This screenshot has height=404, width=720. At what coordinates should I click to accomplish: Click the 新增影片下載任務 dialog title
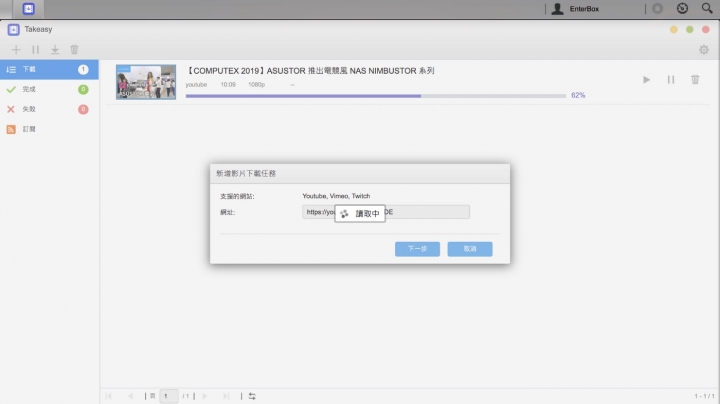[246, 174]
